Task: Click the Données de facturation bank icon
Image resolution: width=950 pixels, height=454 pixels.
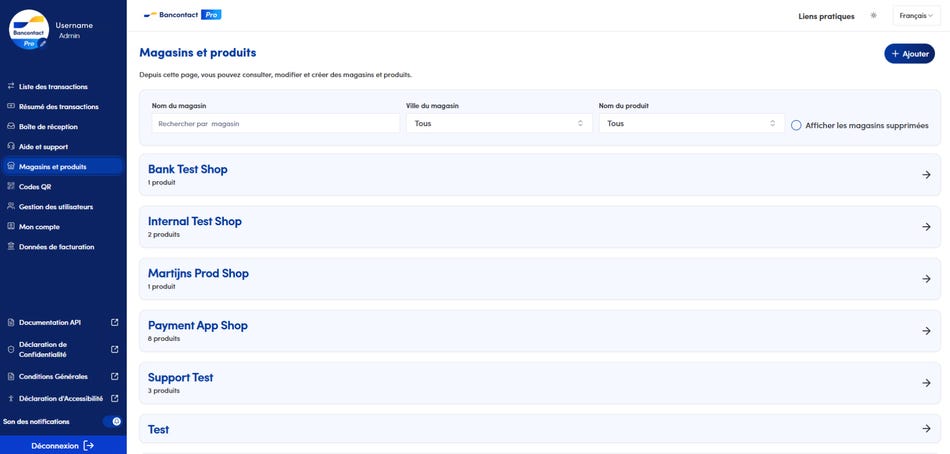Action: 10,246
